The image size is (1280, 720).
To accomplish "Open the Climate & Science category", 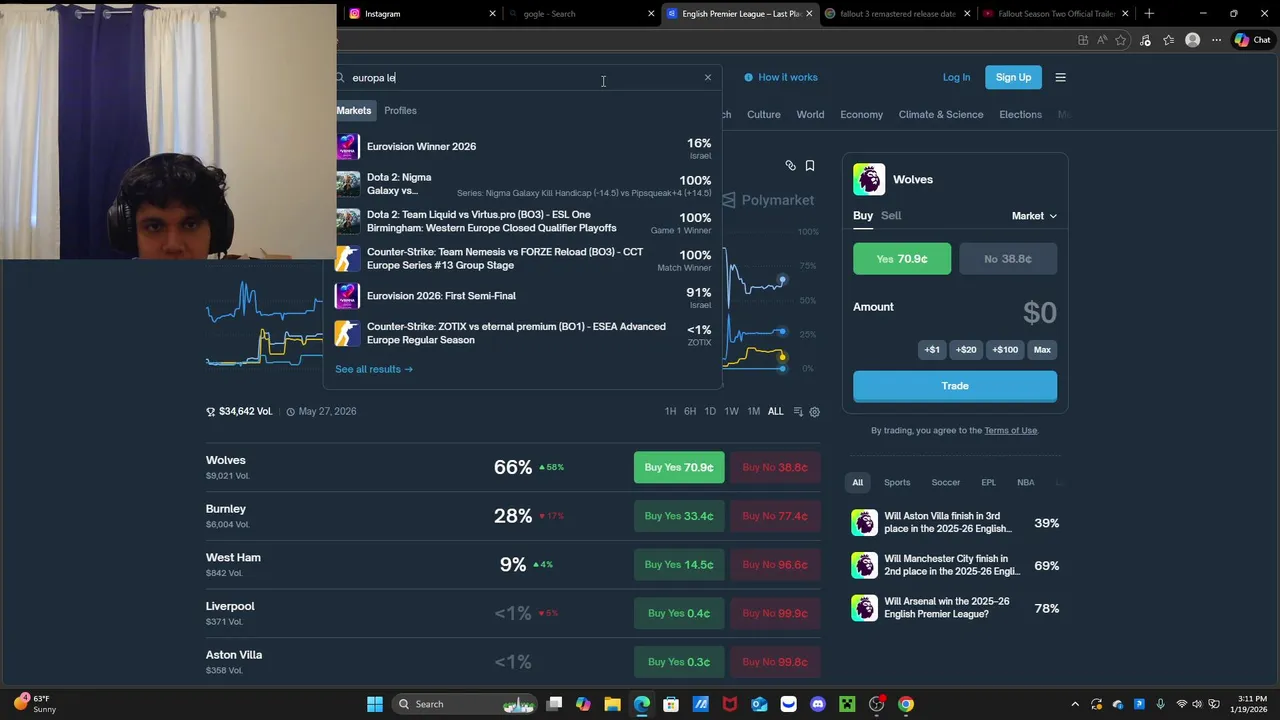I will [941, 114].
